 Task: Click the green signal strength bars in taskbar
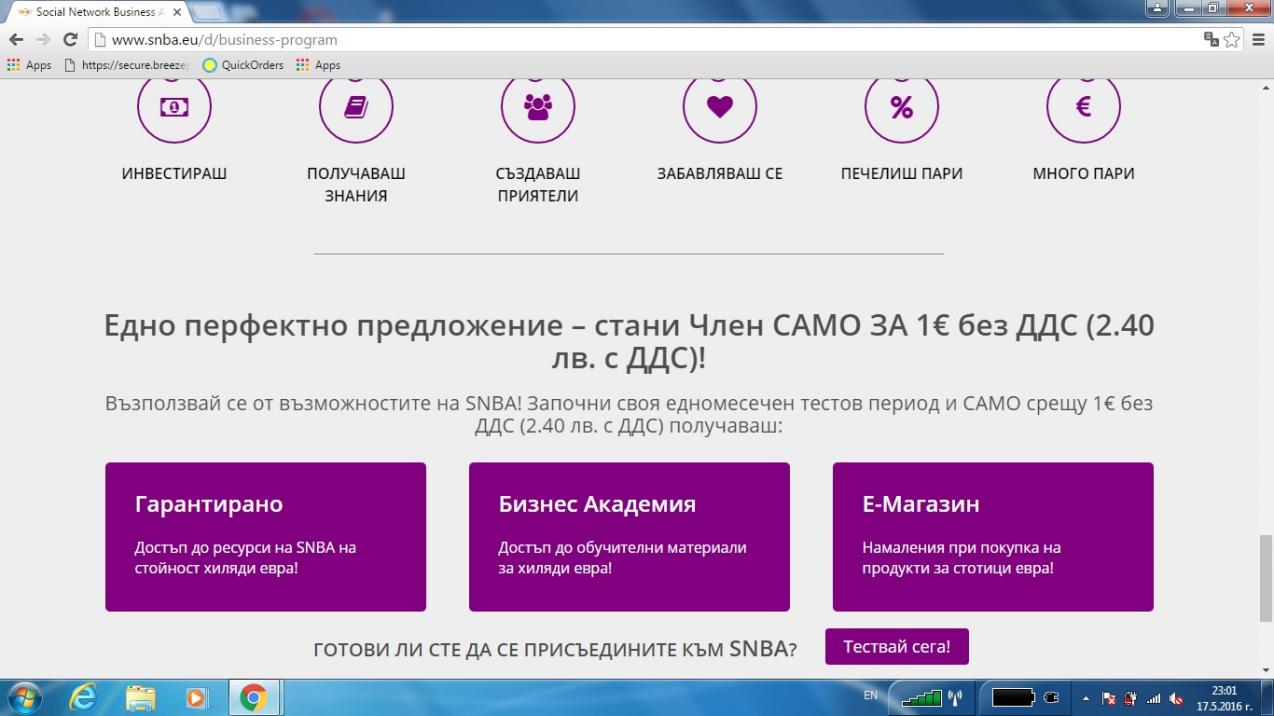click(921, 698)
